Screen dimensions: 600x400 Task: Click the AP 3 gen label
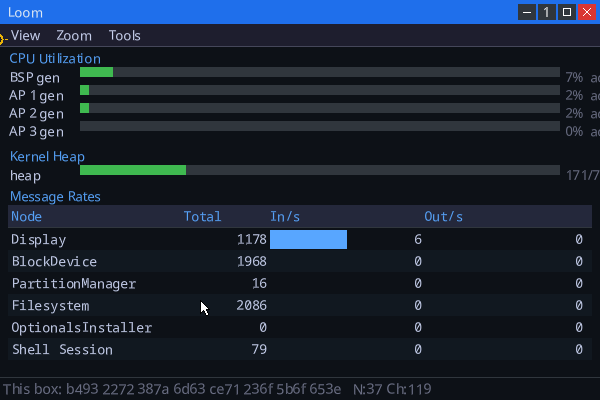[x=36, y=132]
